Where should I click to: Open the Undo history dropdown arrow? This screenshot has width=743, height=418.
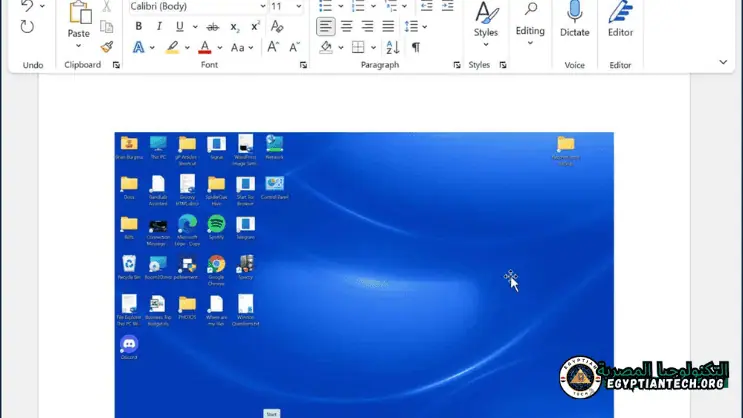(42, 6)
